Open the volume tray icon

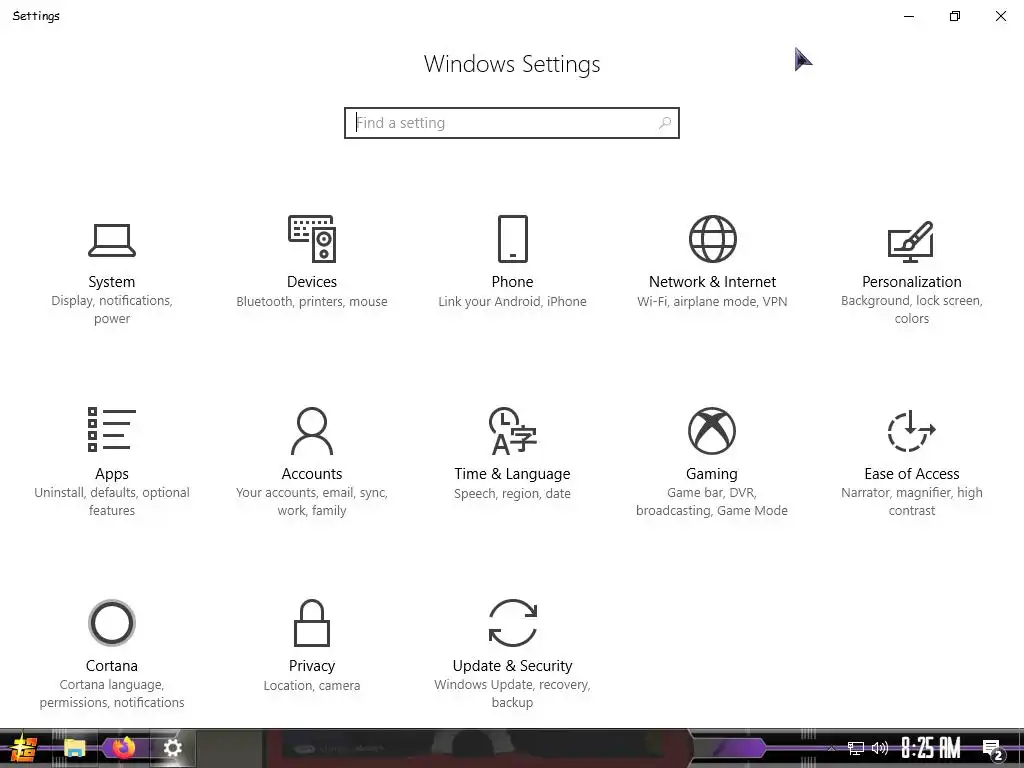880,748
